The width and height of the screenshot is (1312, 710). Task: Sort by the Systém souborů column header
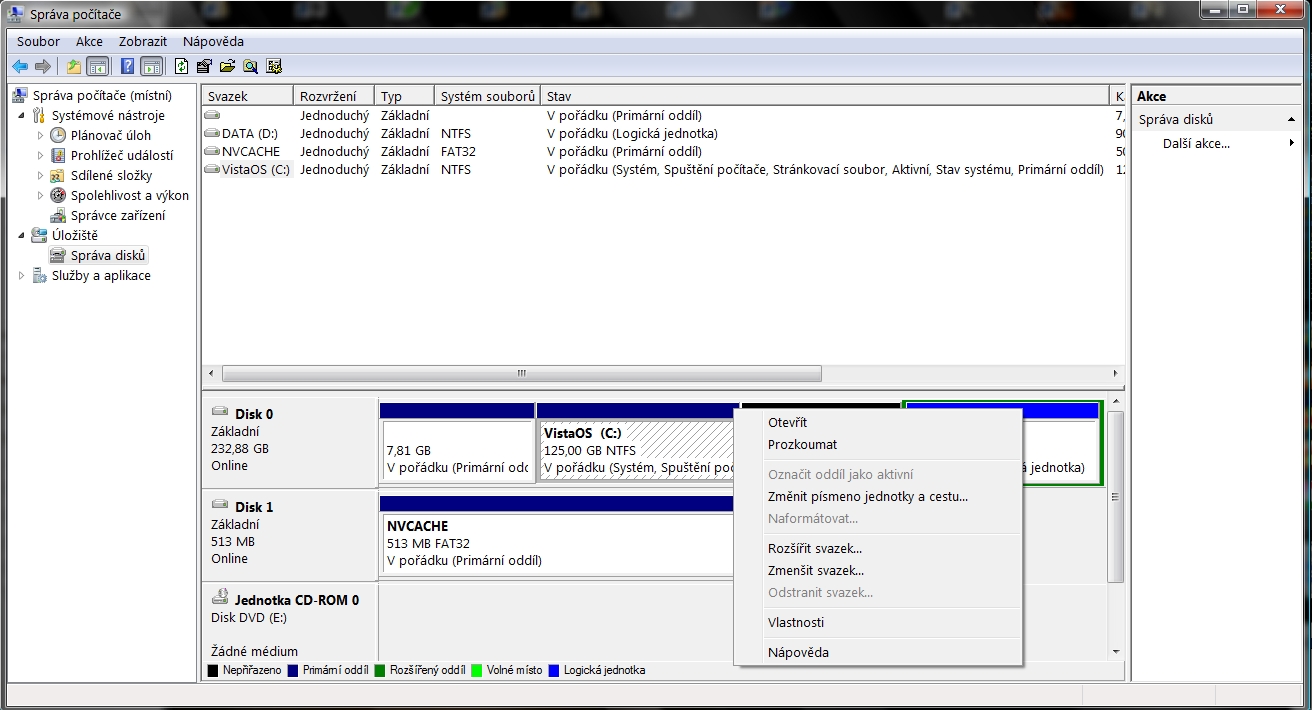(x=488, y=96)
